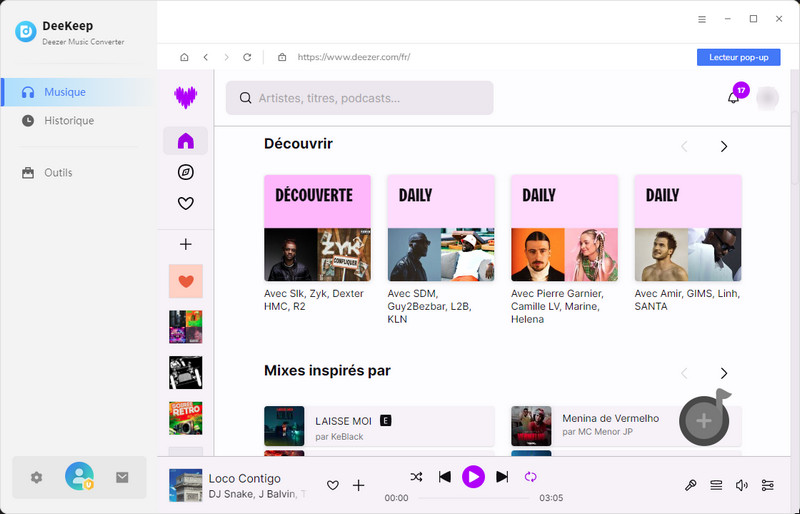Click the browser home icon
The width and height of the screenshot is (800, 514).
(184, 57)
